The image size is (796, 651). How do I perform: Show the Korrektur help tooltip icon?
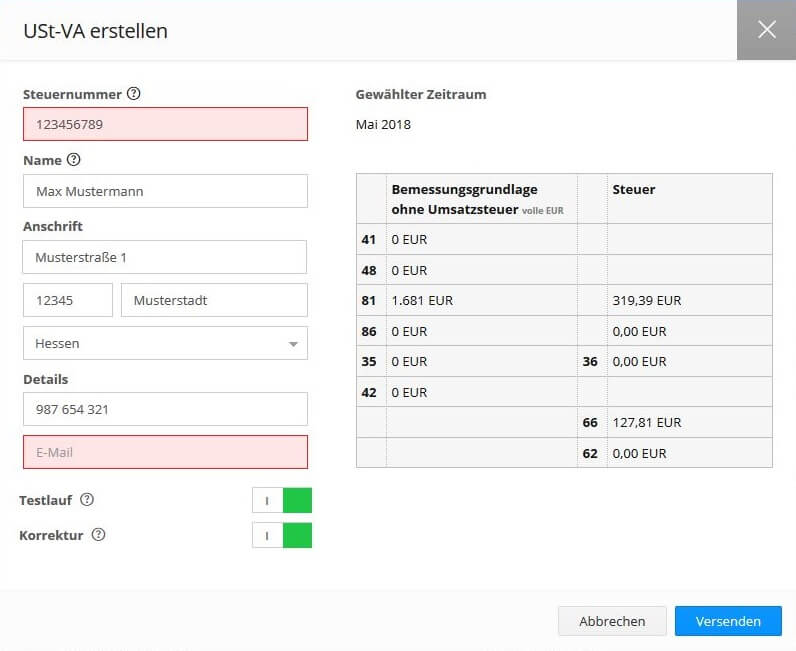click(x=98, y=535)
